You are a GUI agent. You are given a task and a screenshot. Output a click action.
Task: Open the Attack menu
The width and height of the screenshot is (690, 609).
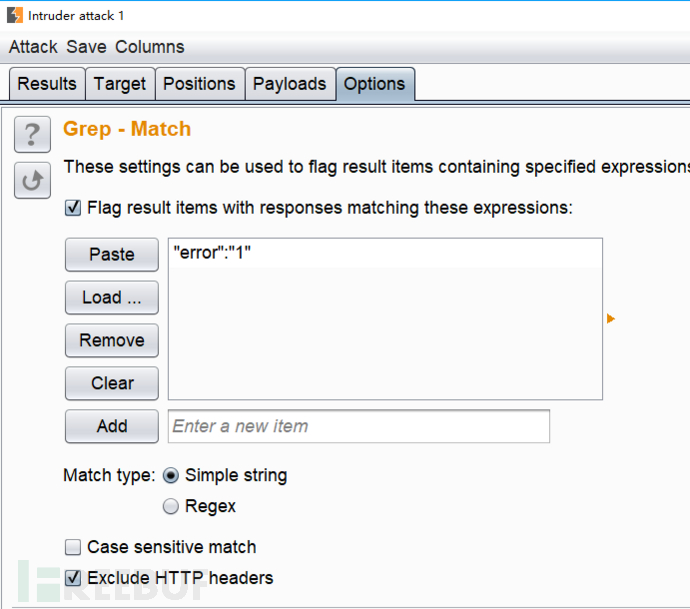[33, 47]
